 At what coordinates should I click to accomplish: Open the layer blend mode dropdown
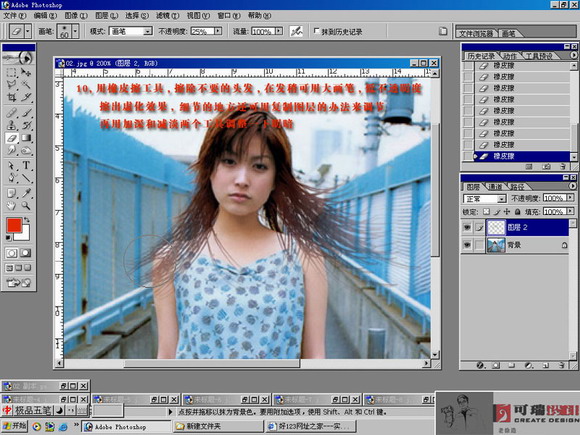485,199
